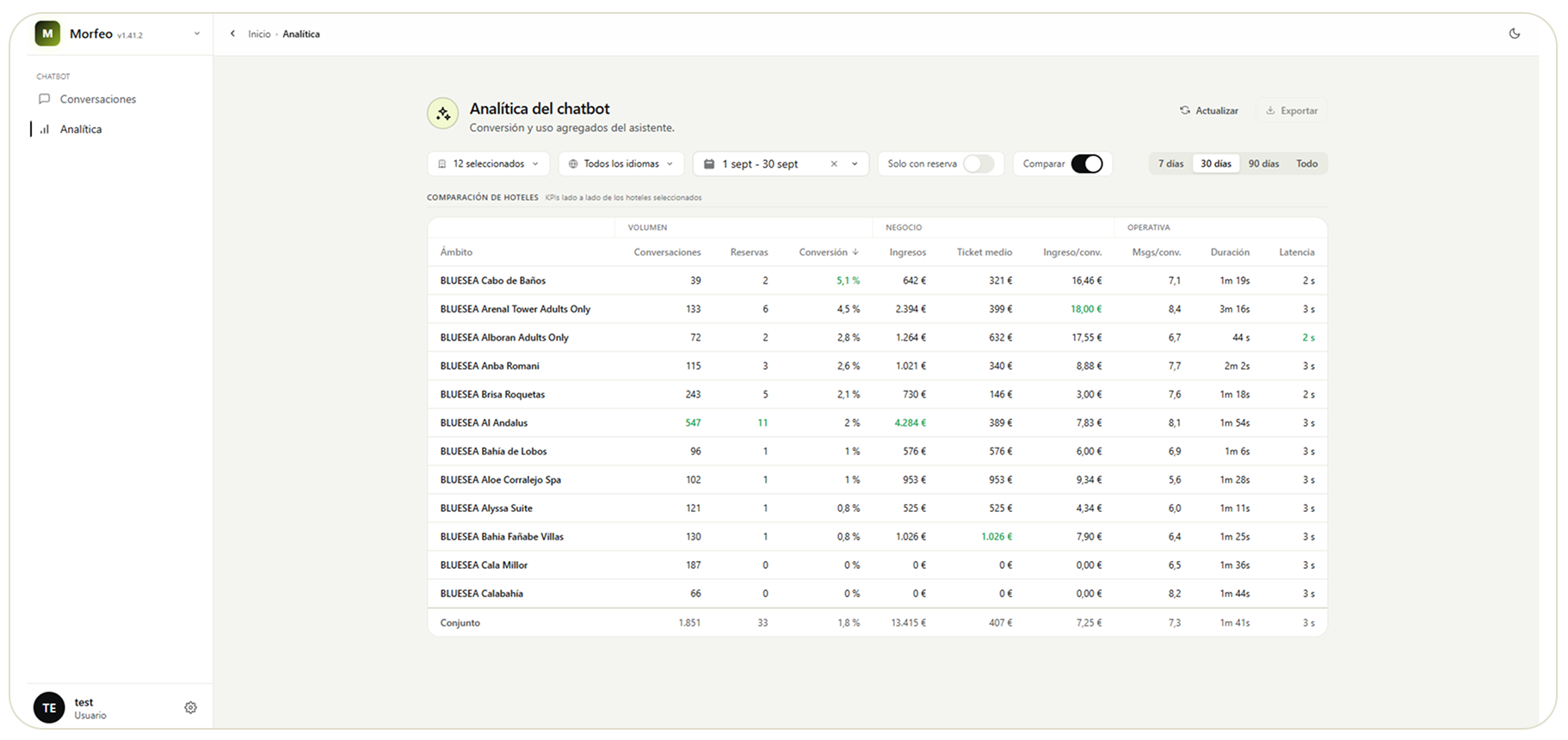The image size is (1568, 740).
Task: Click the 1.026 € Ticket medio value
Action: click(x=997, y=536)
